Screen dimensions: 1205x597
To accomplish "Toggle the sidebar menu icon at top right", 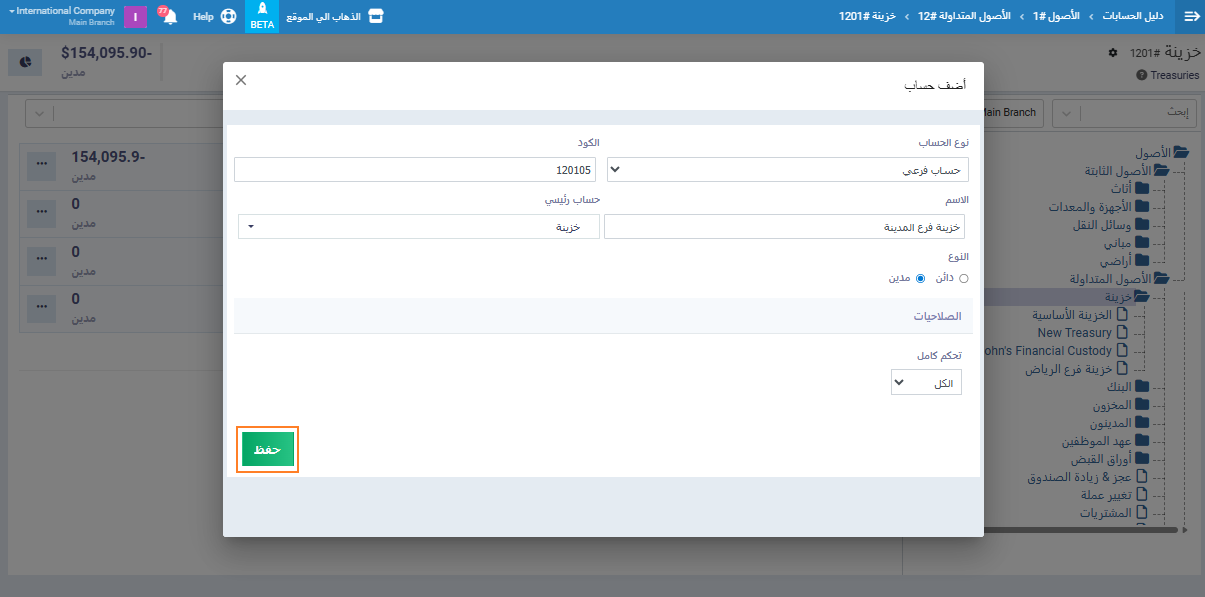I will point(1191,17).
